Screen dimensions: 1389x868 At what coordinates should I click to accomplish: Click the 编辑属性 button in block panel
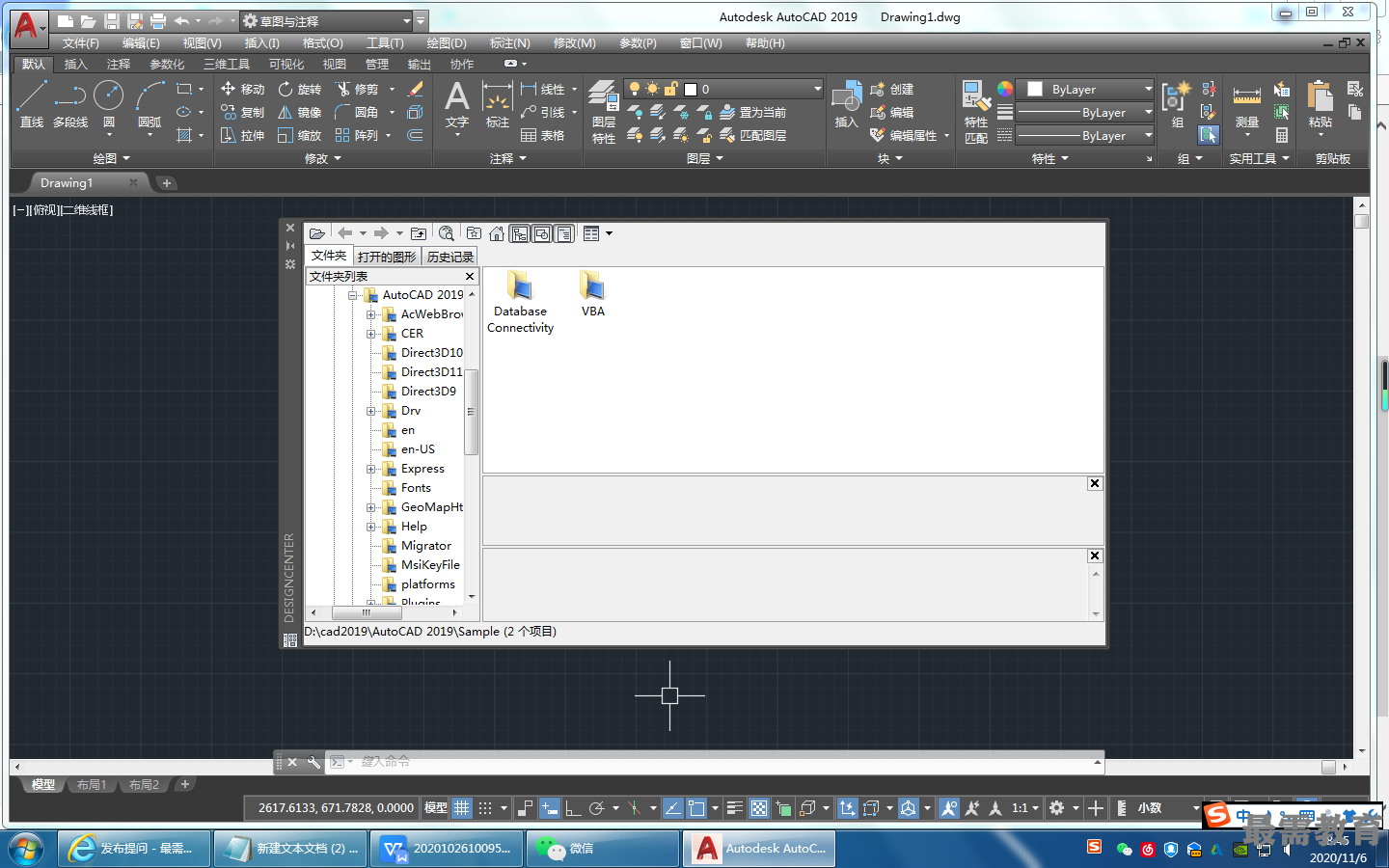point(903,135)
